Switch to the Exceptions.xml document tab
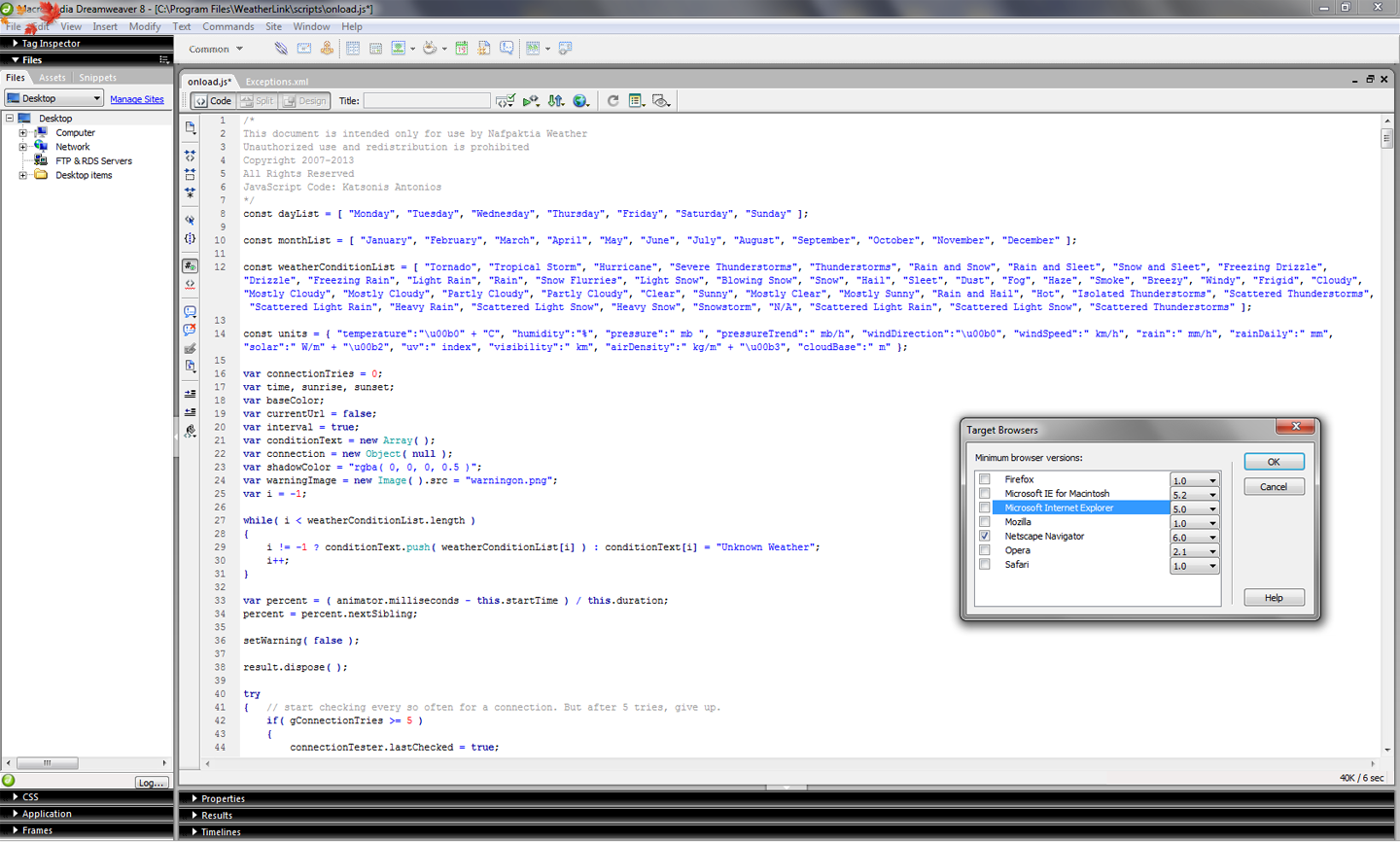1400x842 pixels. click(276, 82)
